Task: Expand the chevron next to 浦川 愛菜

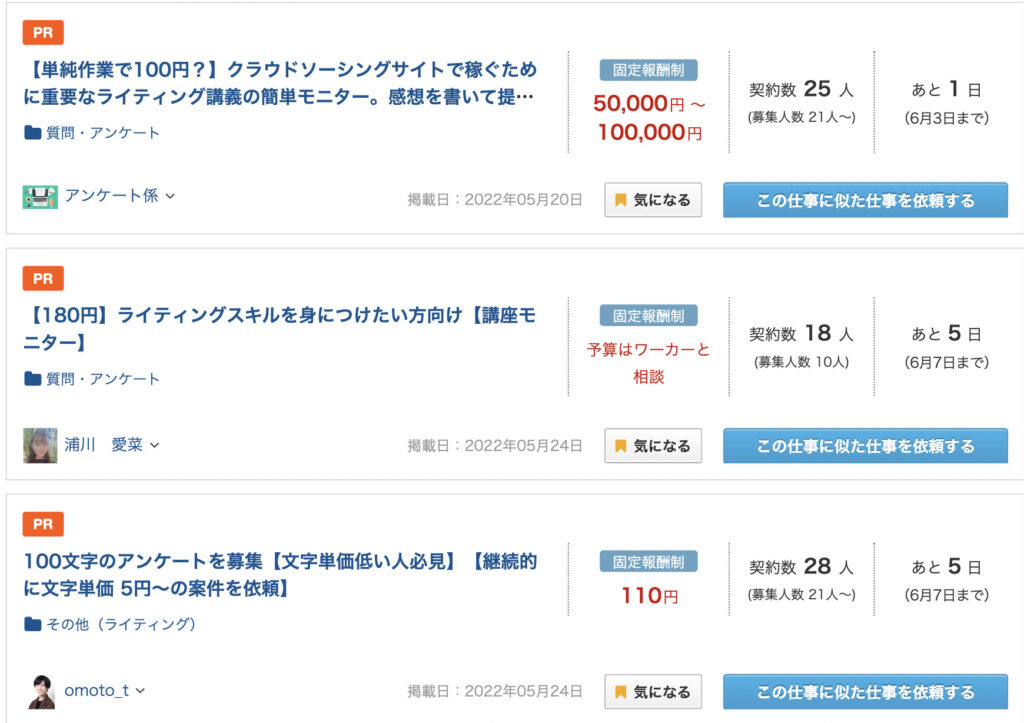Action: (x=155, y=445)
